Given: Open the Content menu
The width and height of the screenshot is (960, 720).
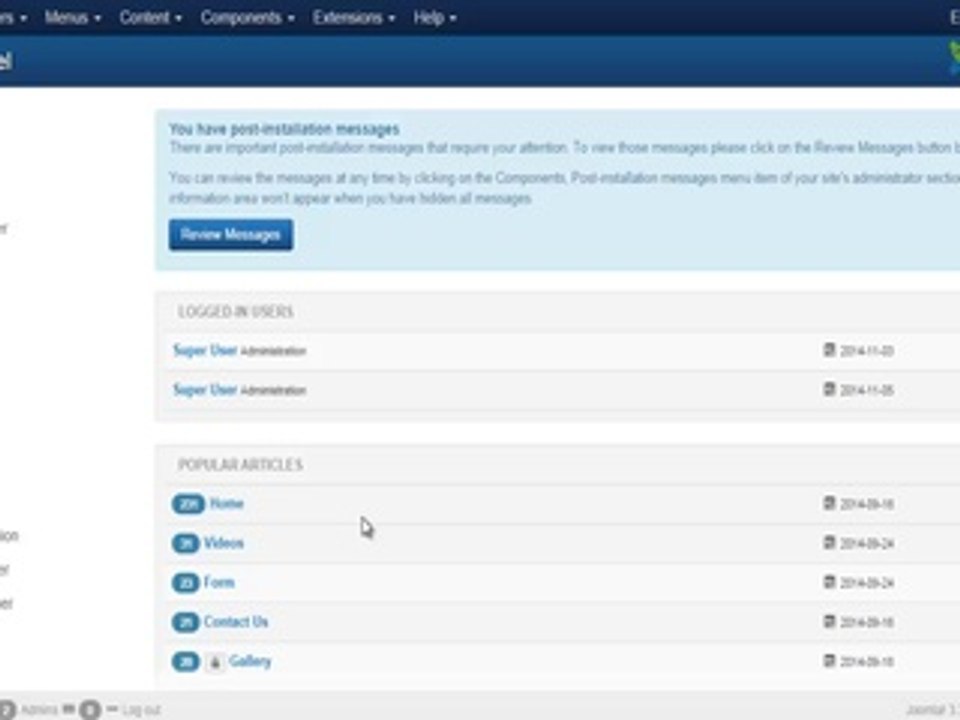Looking at the screenshot, I should [x=151, y=18].
